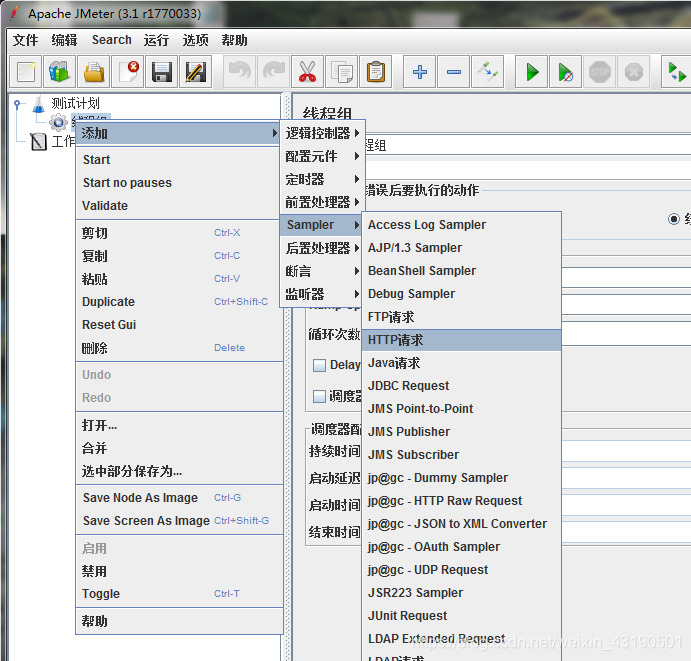Viewport: 691px width, 661px height.
Task: Click the Paste clipboard icon
Action: click(375, 71)
